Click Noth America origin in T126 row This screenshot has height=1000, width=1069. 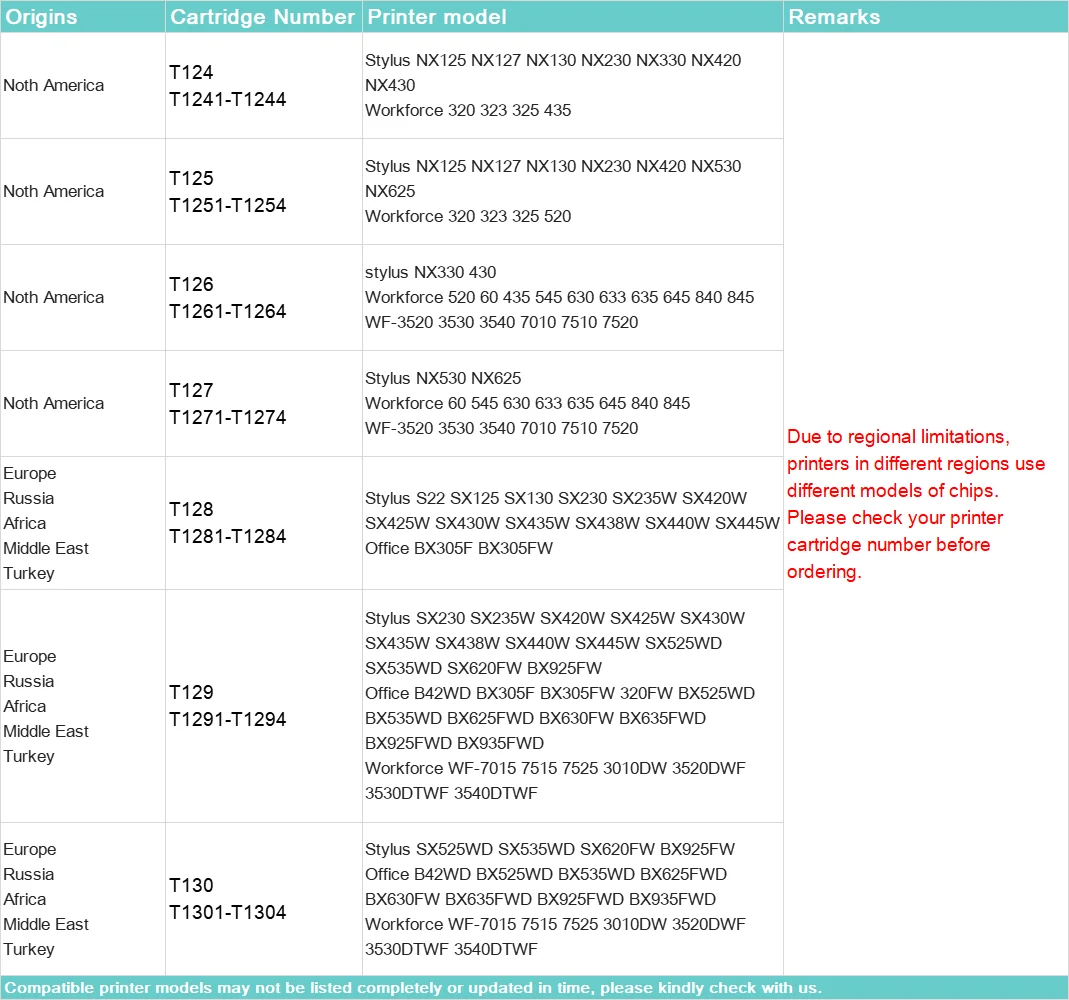click(x=54, y=298)
